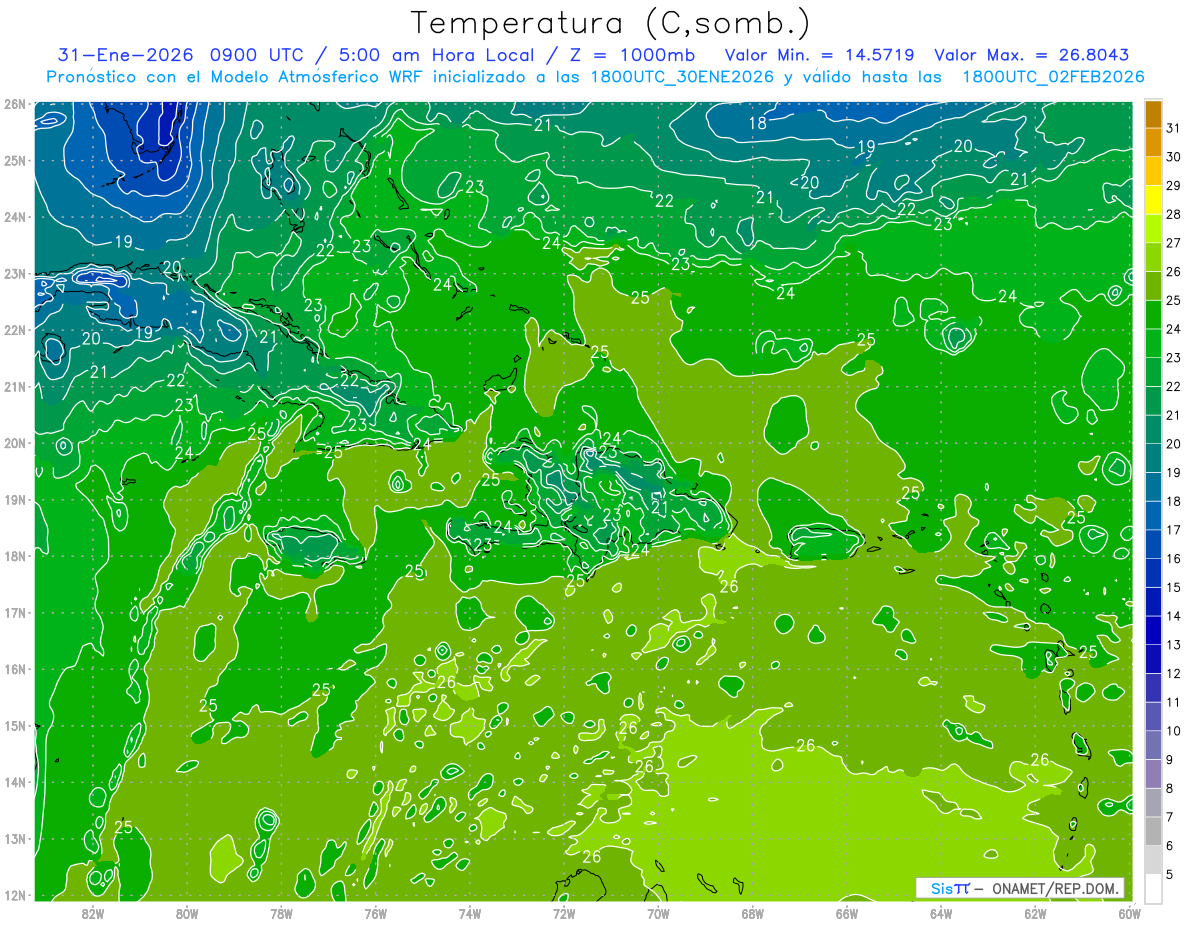Click color scale value 27
1200x927 pixels.
[1174, 243]
